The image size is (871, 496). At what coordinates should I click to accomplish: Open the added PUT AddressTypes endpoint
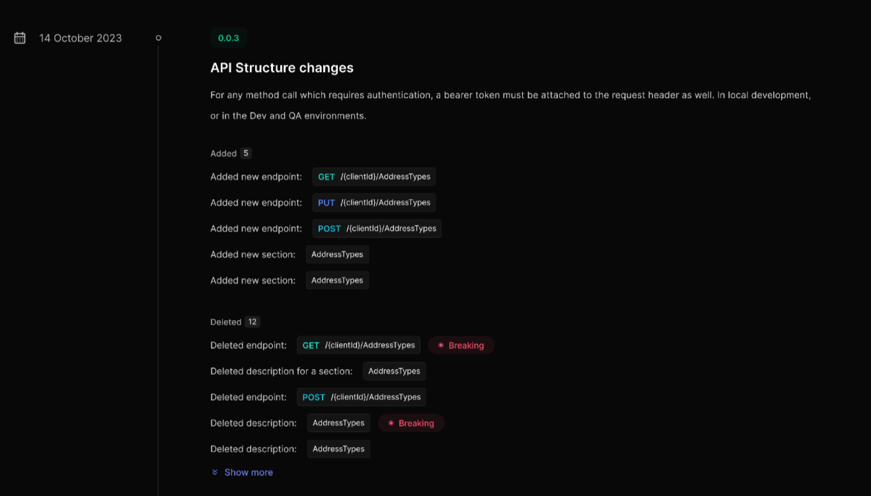(x=374, y=203)
